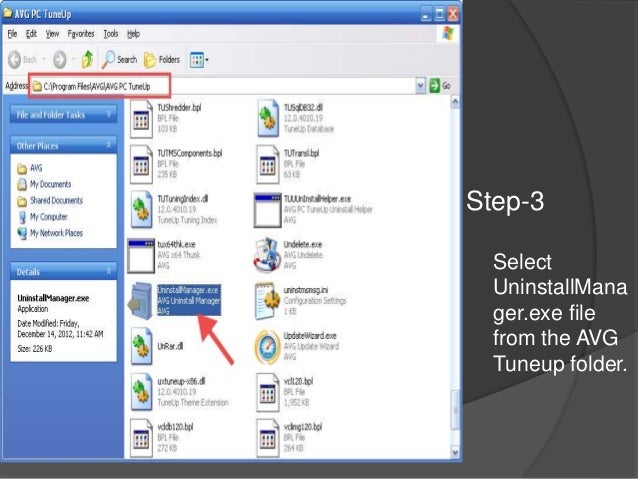This screenshot has width=638, height=479.
Task: Maximize the AVG PC TuneUp window
Action: point(439,15)
